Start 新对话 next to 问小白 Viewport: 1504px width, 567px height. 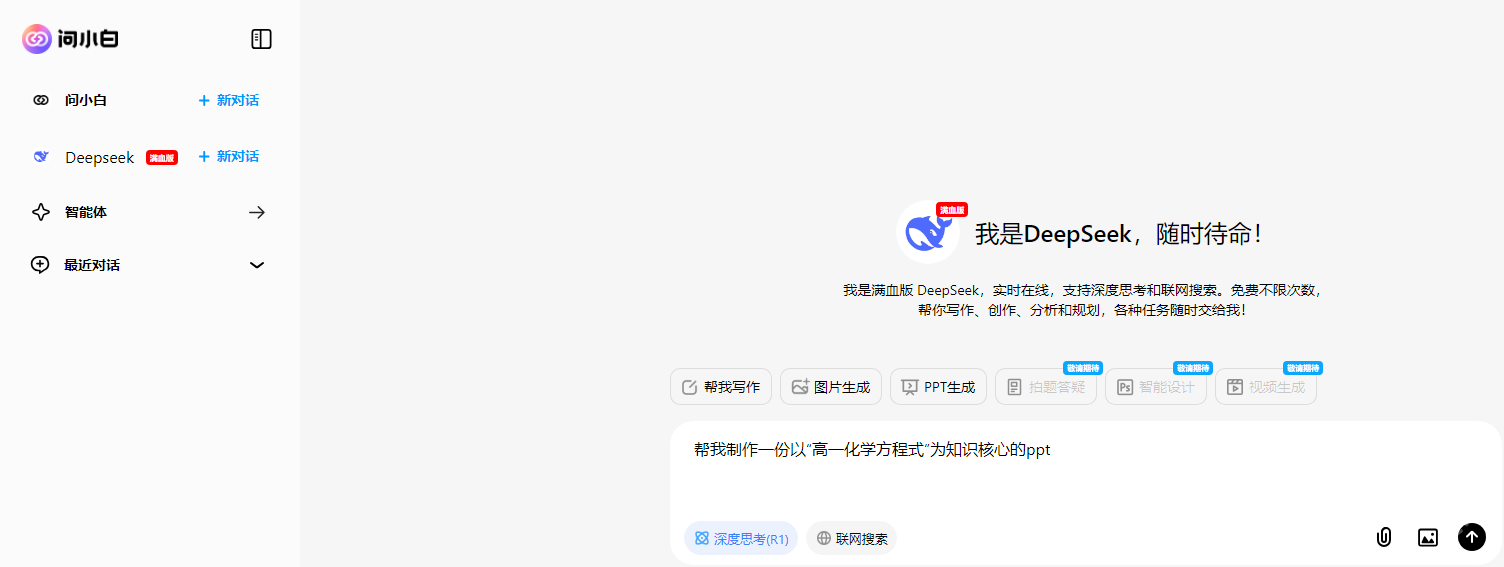coord(229,100)
